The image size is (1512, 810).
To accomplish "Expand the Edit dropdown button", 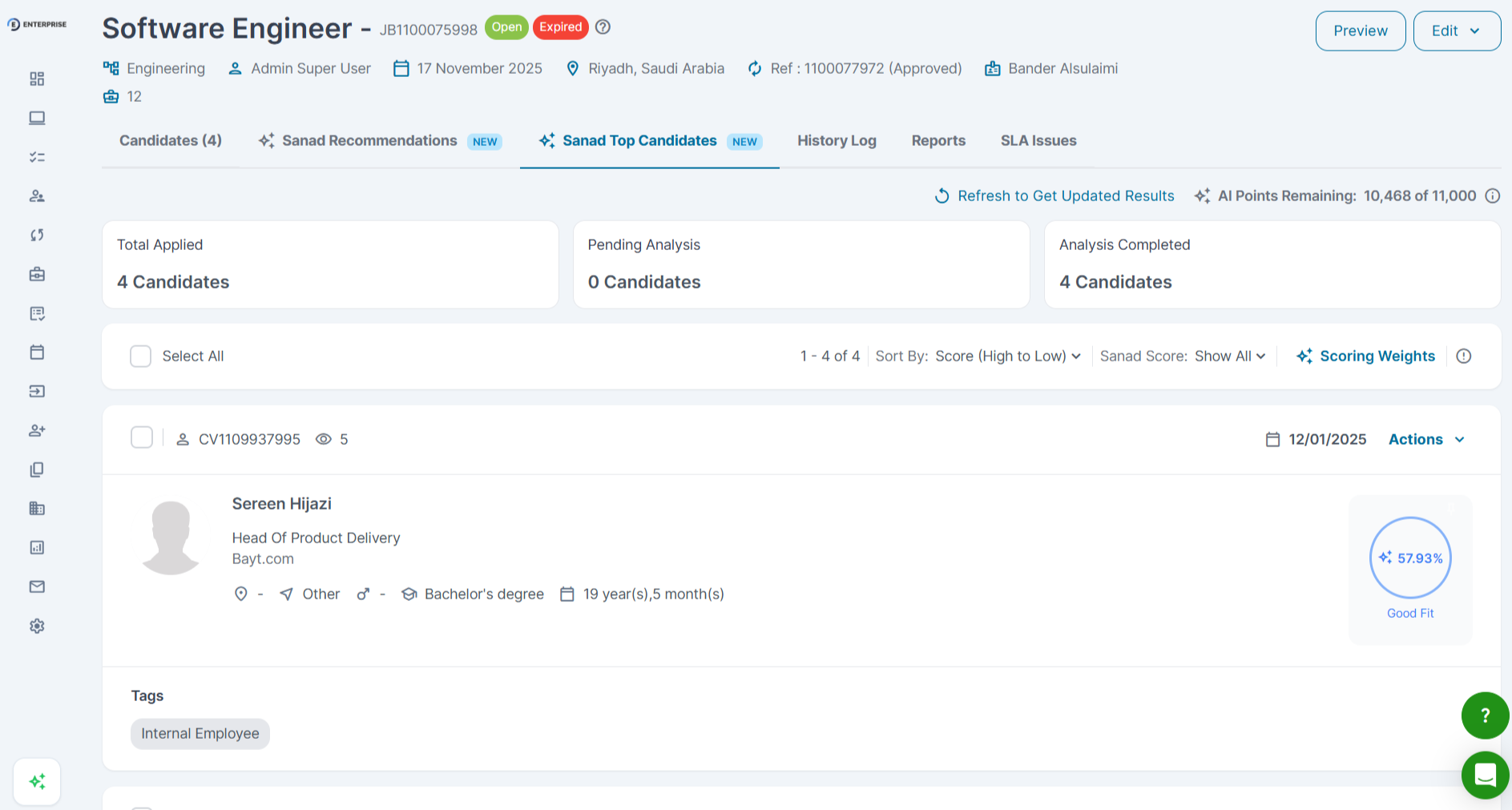I will click(x=1456, y=30).
